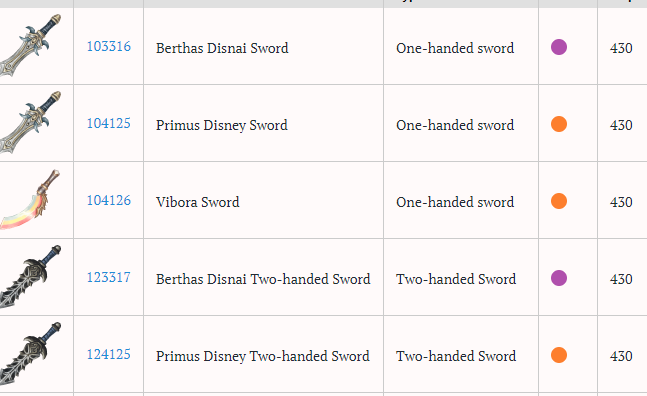The width and height of the screenshot is (647, 396).
Task: Click orange rarity dot for Primus Two-handed Sword
Action: click(559, 355)
